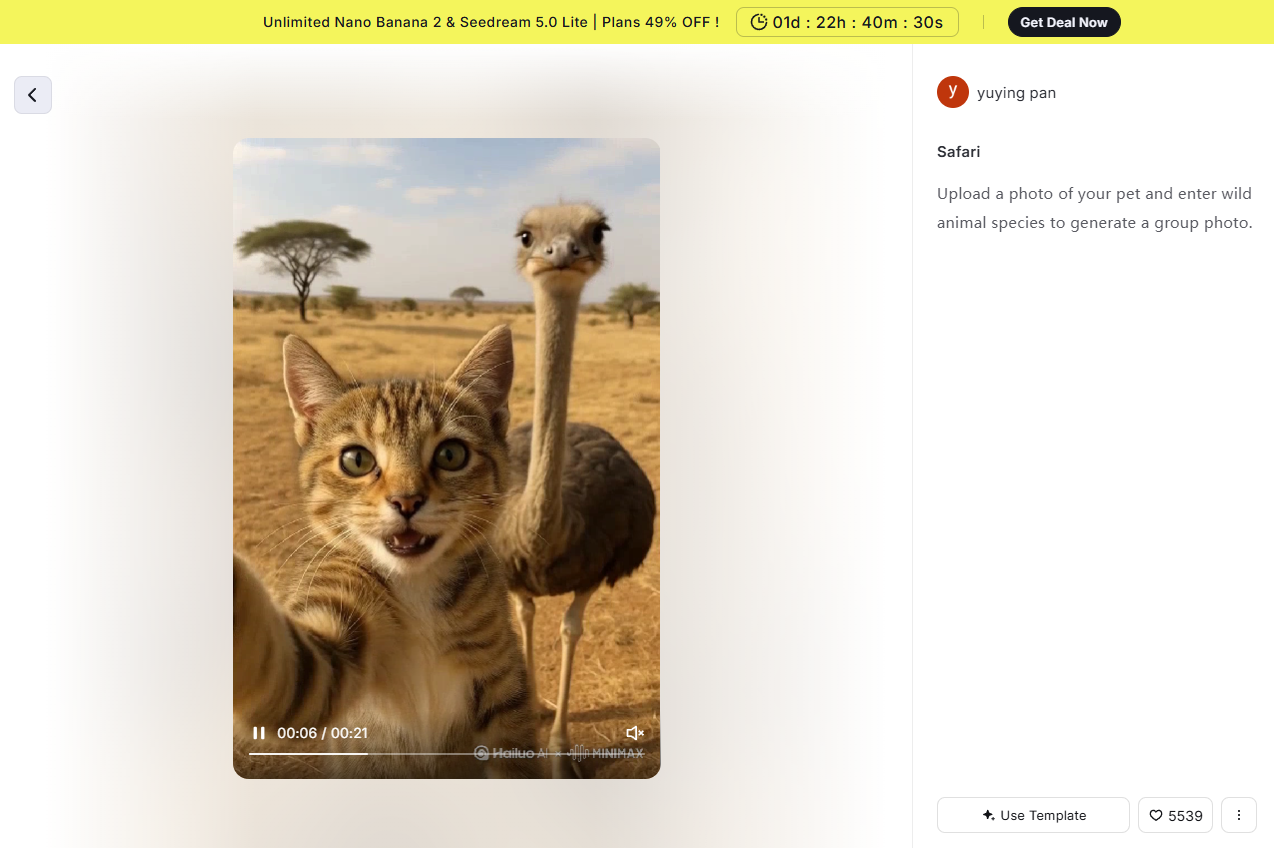The height and width of the screenshot is (848, 1274).
Task: Click the back chevron arrow
Action: 32,94
